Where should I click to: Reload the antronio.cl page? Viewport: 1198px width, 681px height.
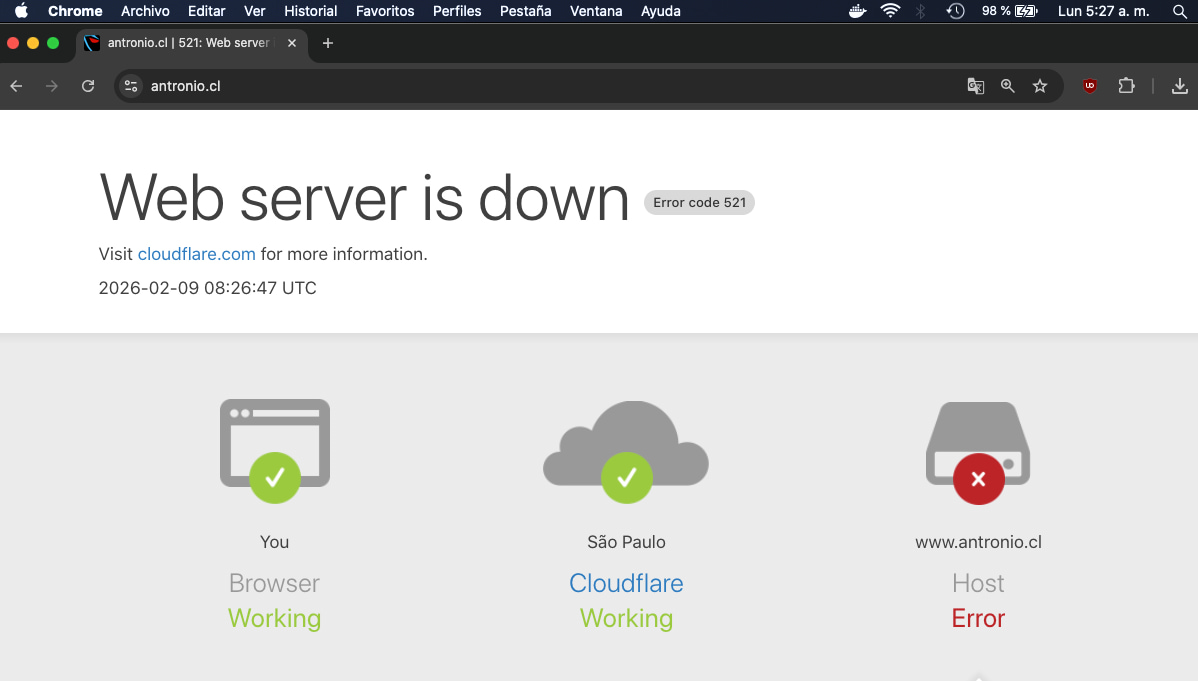pos(88,86)
